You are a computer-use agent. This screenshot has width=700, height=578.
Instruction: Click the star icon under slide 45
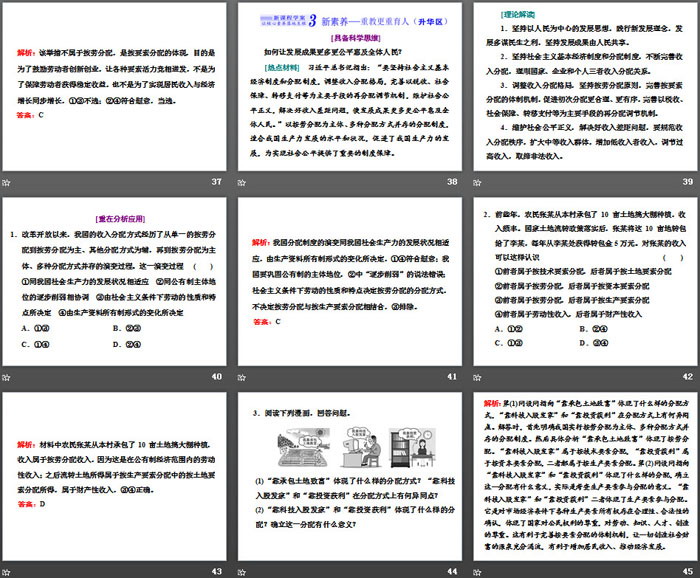point(477,572)
